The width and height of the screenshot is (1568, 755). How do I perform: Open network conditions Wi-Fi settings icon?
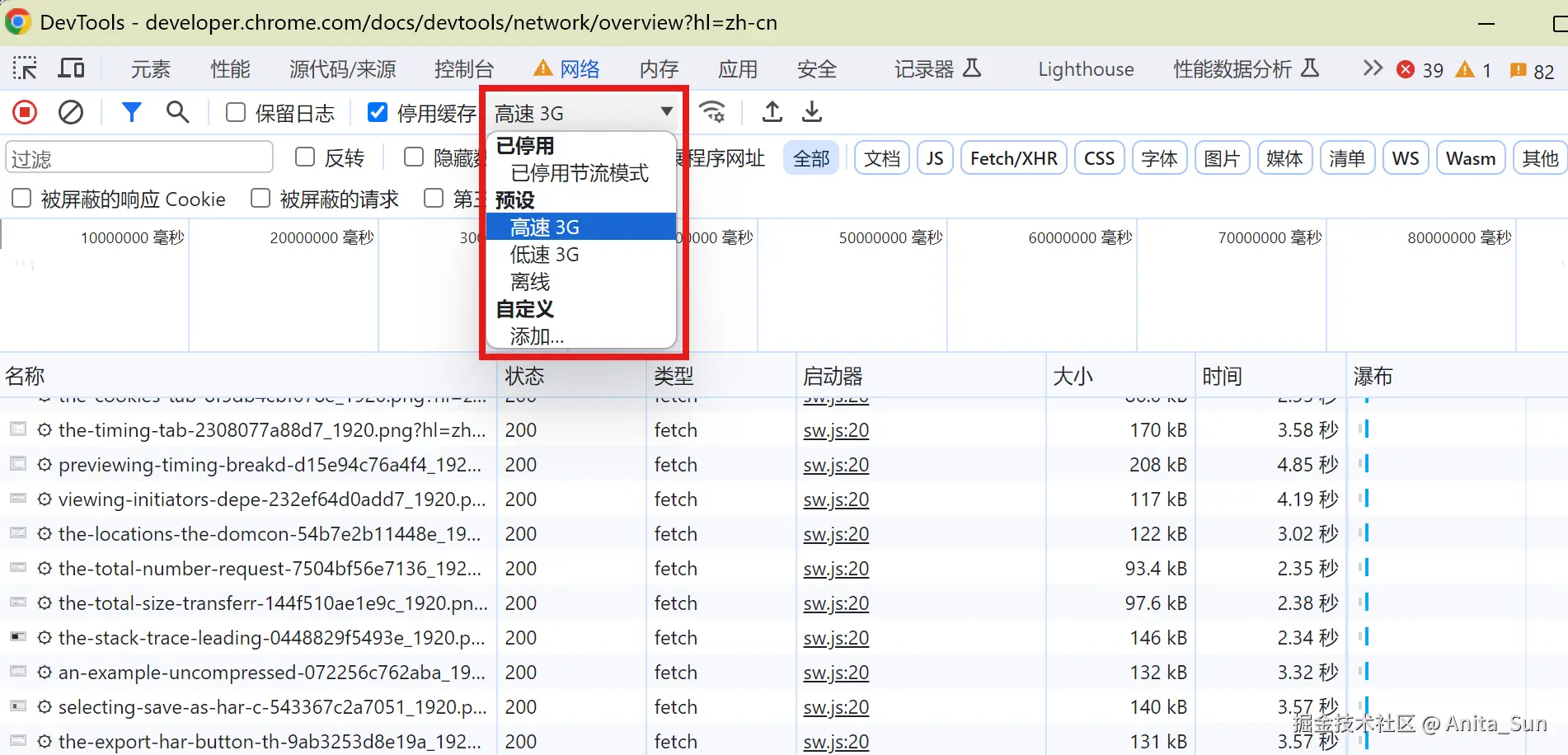point(712,112)
